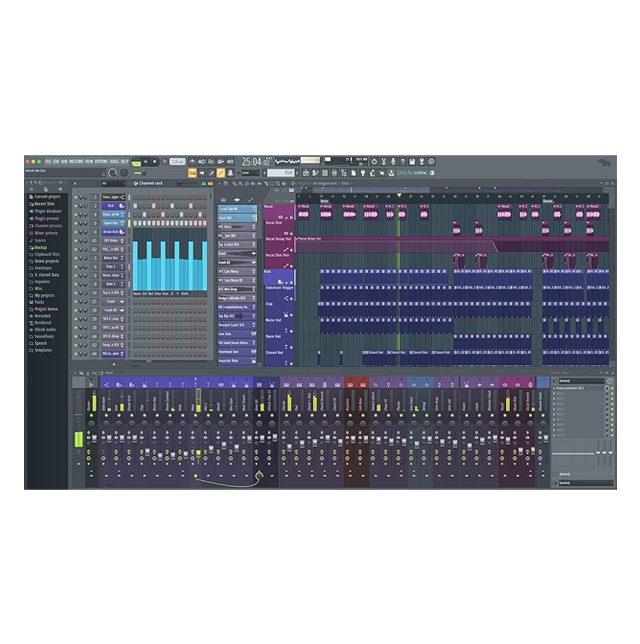Select Closed Hat in the picker panel
Viewport: 640px width, 644px height.
point(237,209)
